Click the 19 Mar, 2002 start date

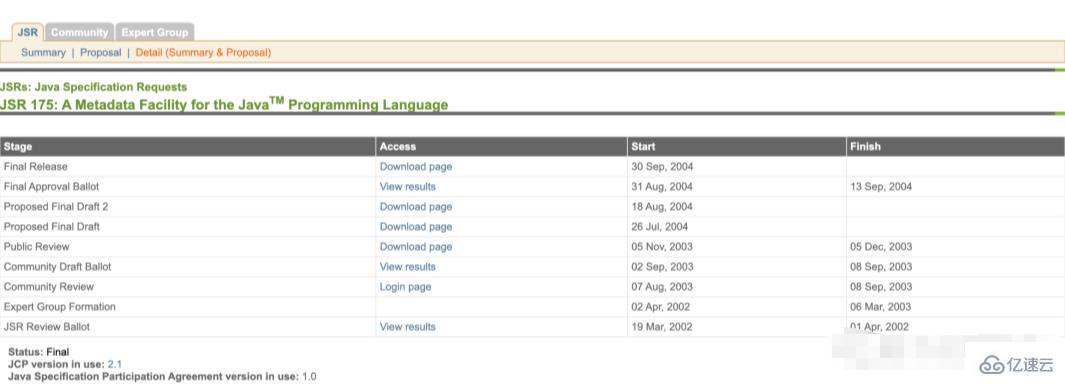point(662,327)
